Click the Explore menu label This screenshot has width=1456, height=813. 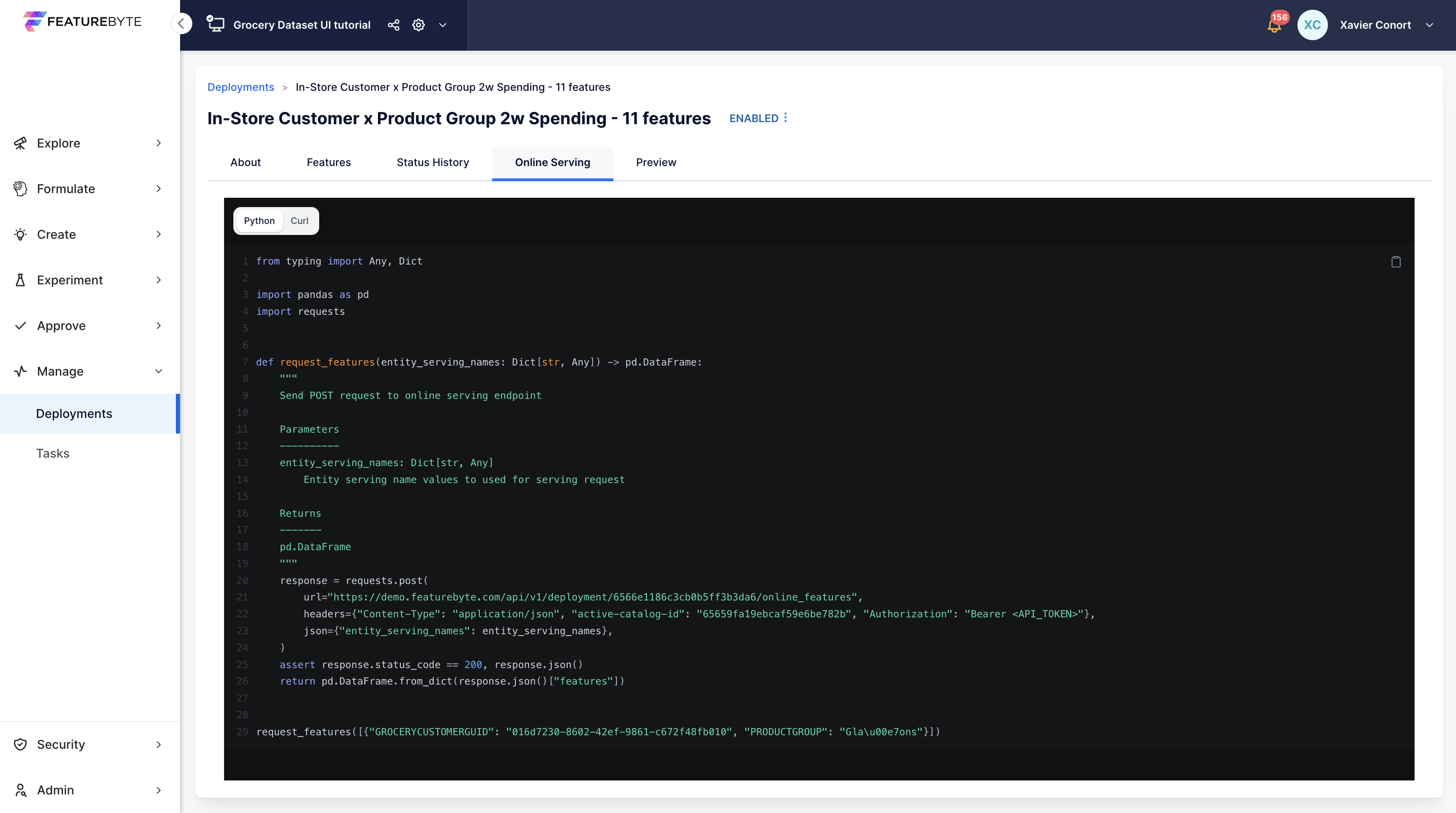(x=58, y=143)
